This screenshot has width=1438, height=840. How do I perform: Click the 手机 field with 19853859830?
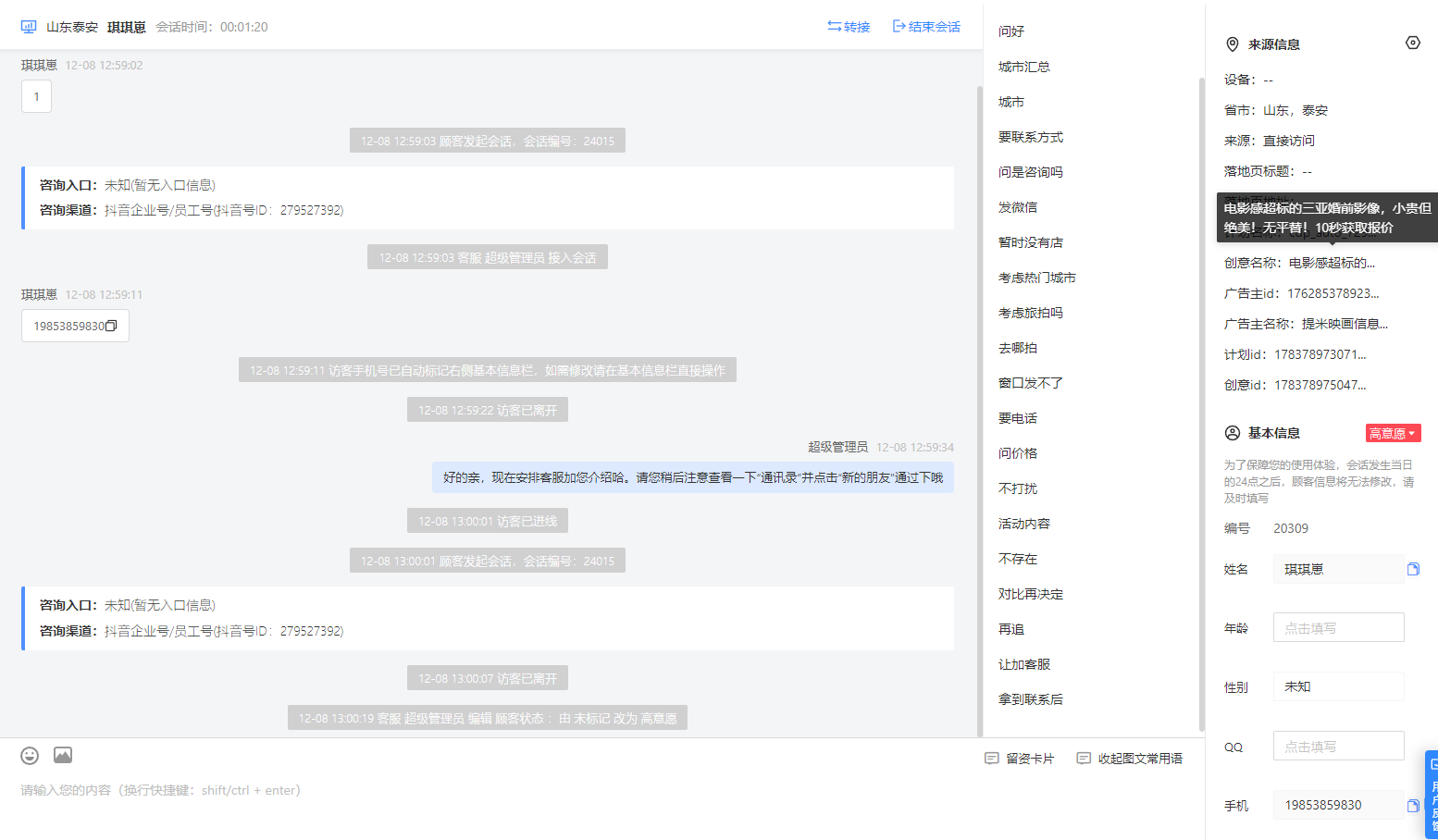click(1338, 805)
